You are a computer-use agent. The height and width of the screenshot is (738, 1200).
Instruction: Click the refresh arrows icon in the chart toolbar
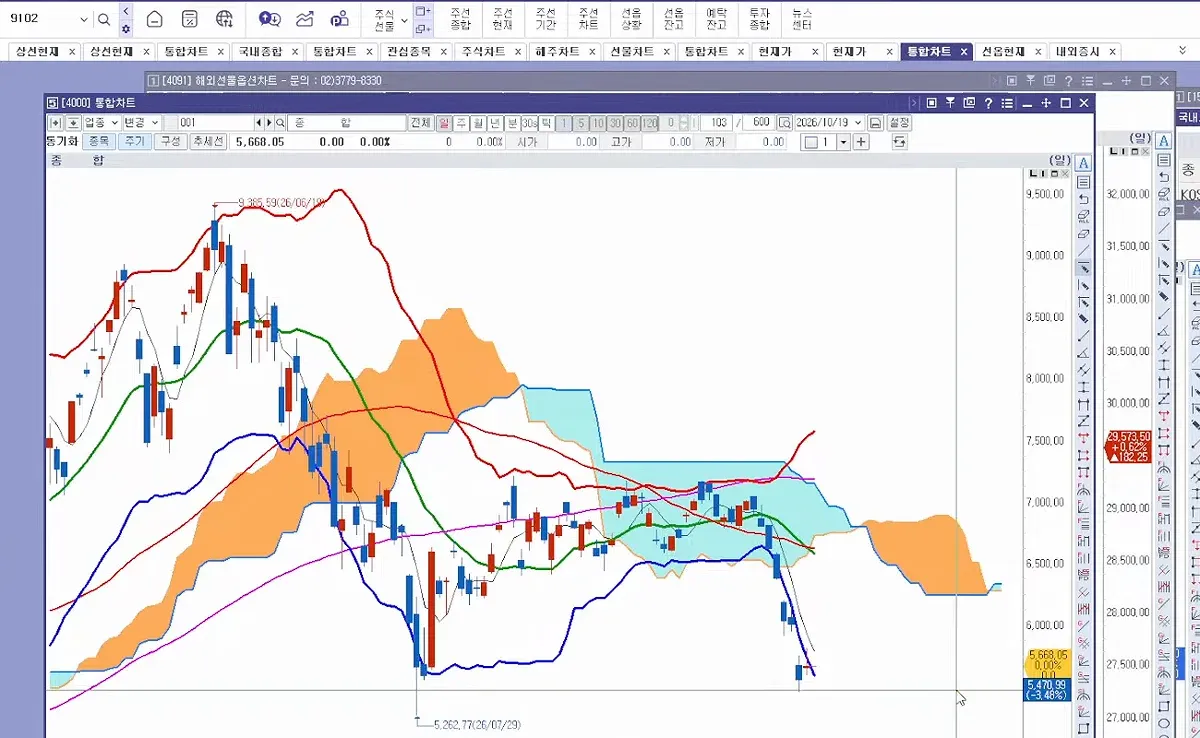point(899,142)
